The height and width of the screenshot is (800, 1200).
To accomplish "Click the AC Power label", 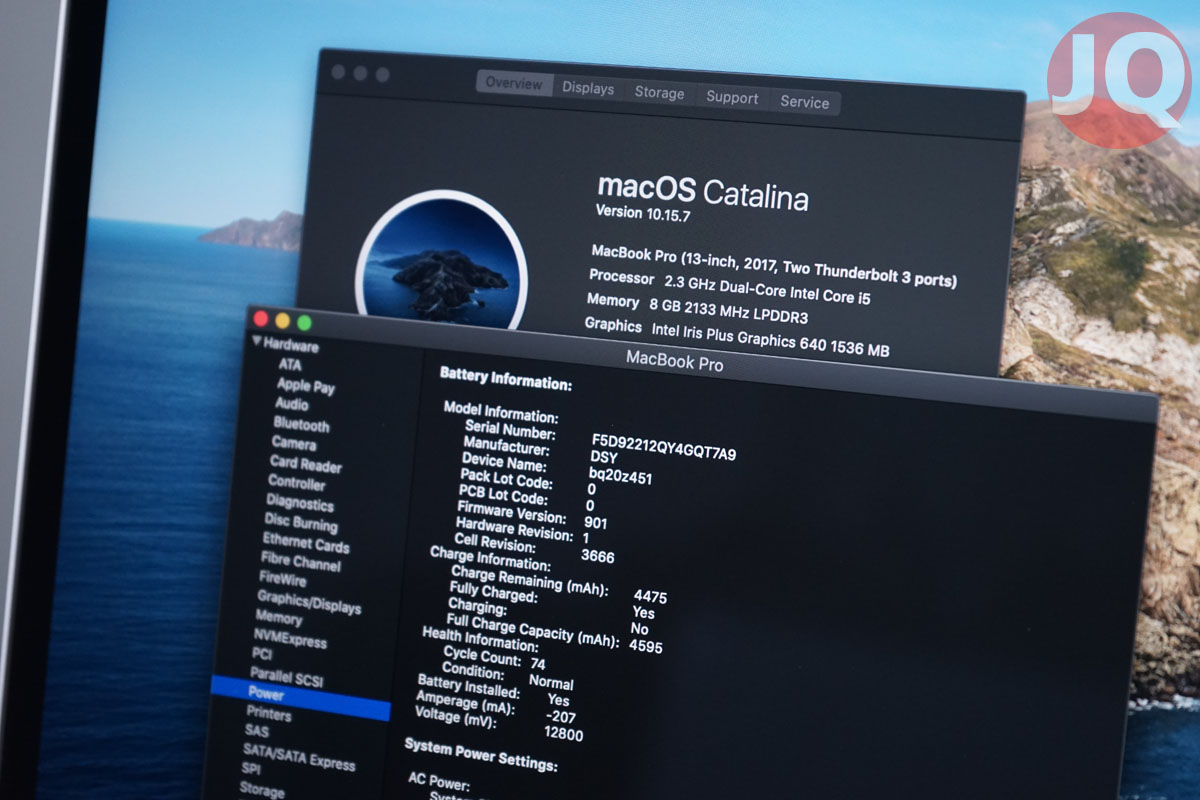I will click(438, 780).
